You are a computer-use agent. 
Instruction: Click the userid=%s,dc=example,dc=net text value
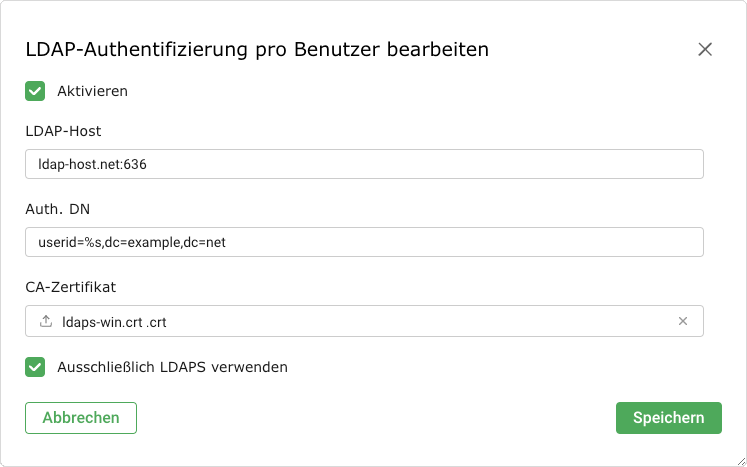[x=133, y=242]
